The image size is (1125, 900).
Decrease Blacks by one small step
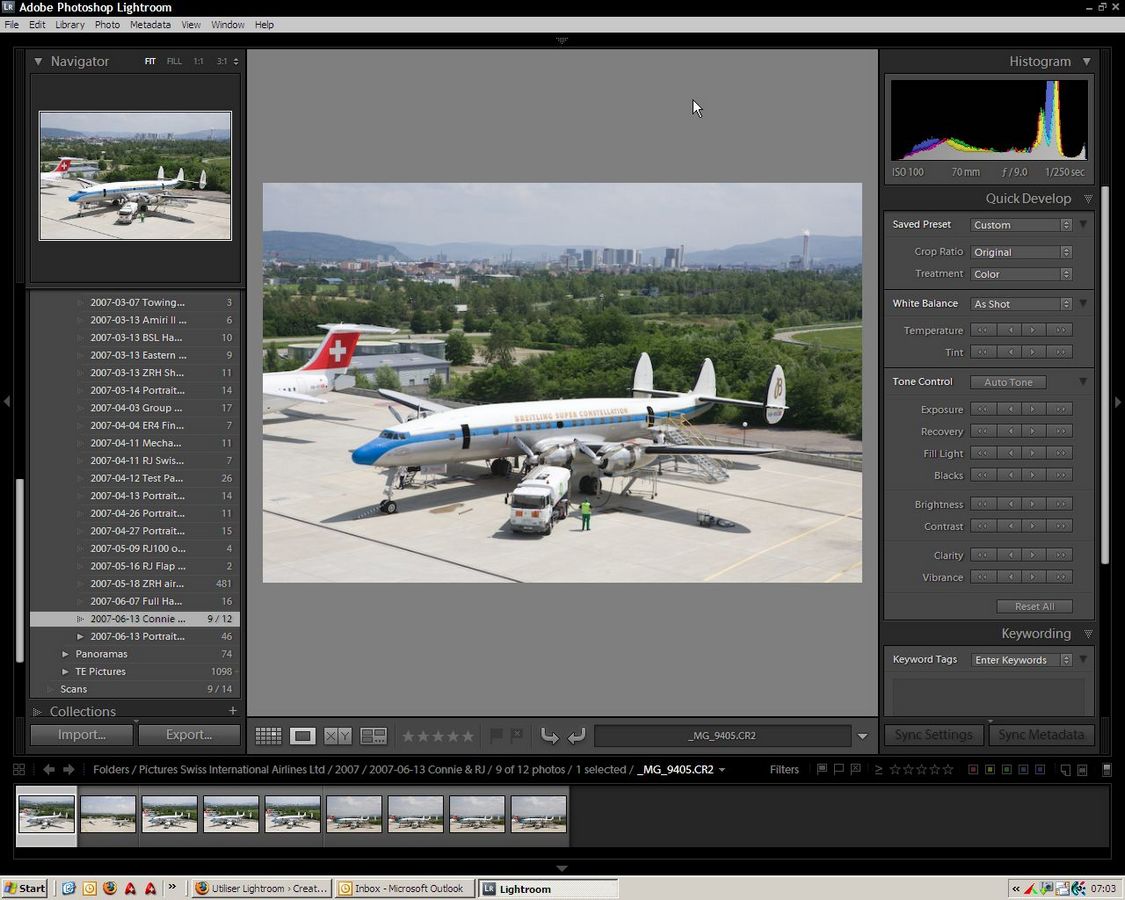(1010, 475)
